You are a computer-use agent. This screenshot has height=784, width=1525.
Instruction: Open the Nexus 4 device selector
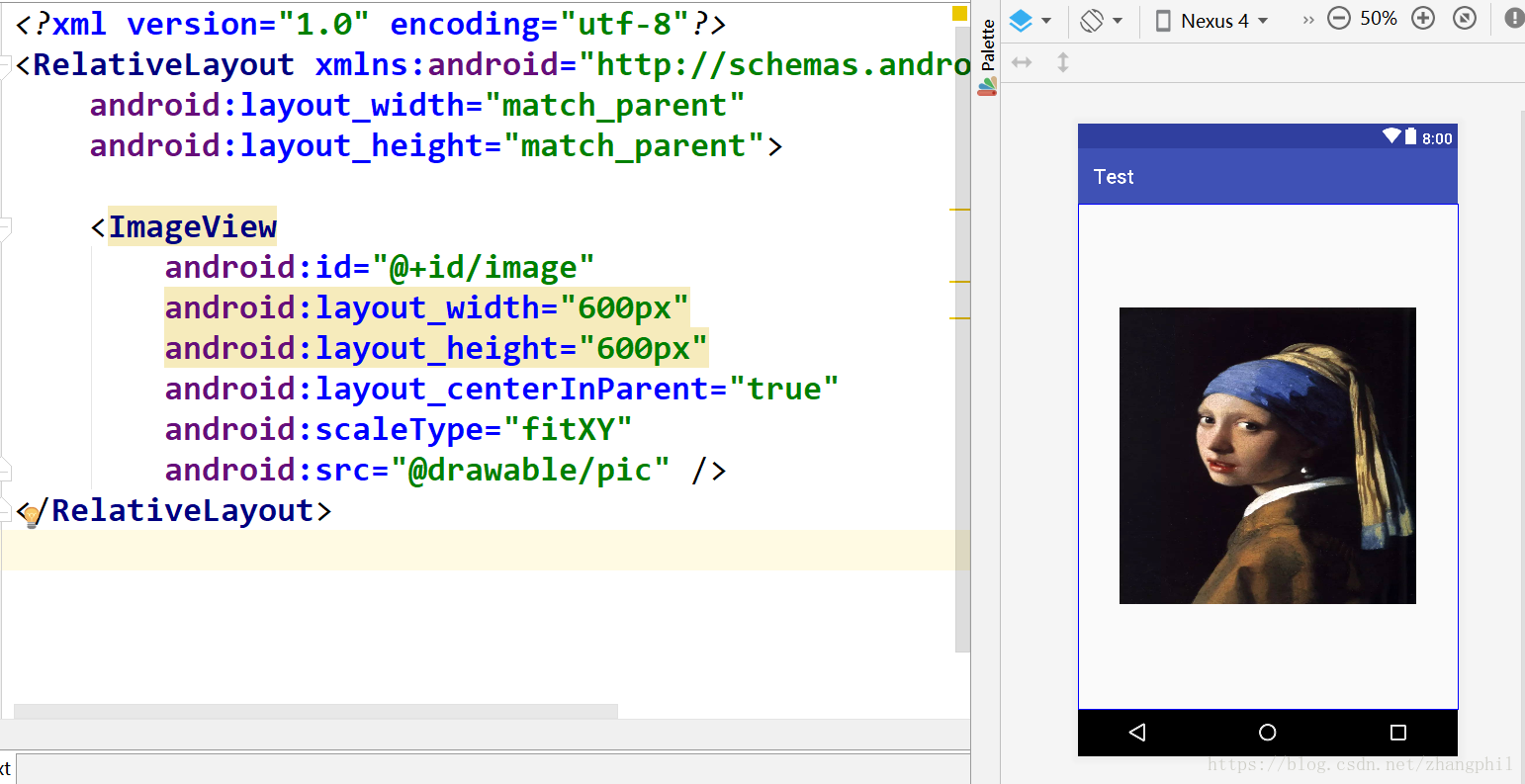point(1212,21)
